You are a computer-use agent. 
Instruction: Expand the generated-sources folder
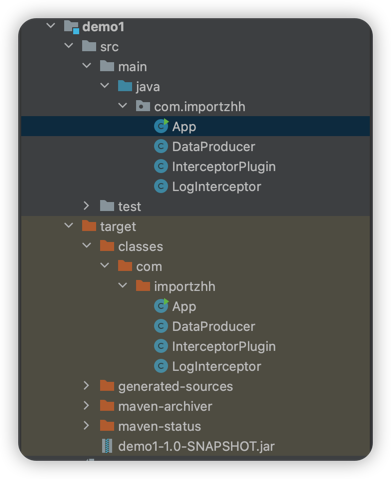click(86, 386)
